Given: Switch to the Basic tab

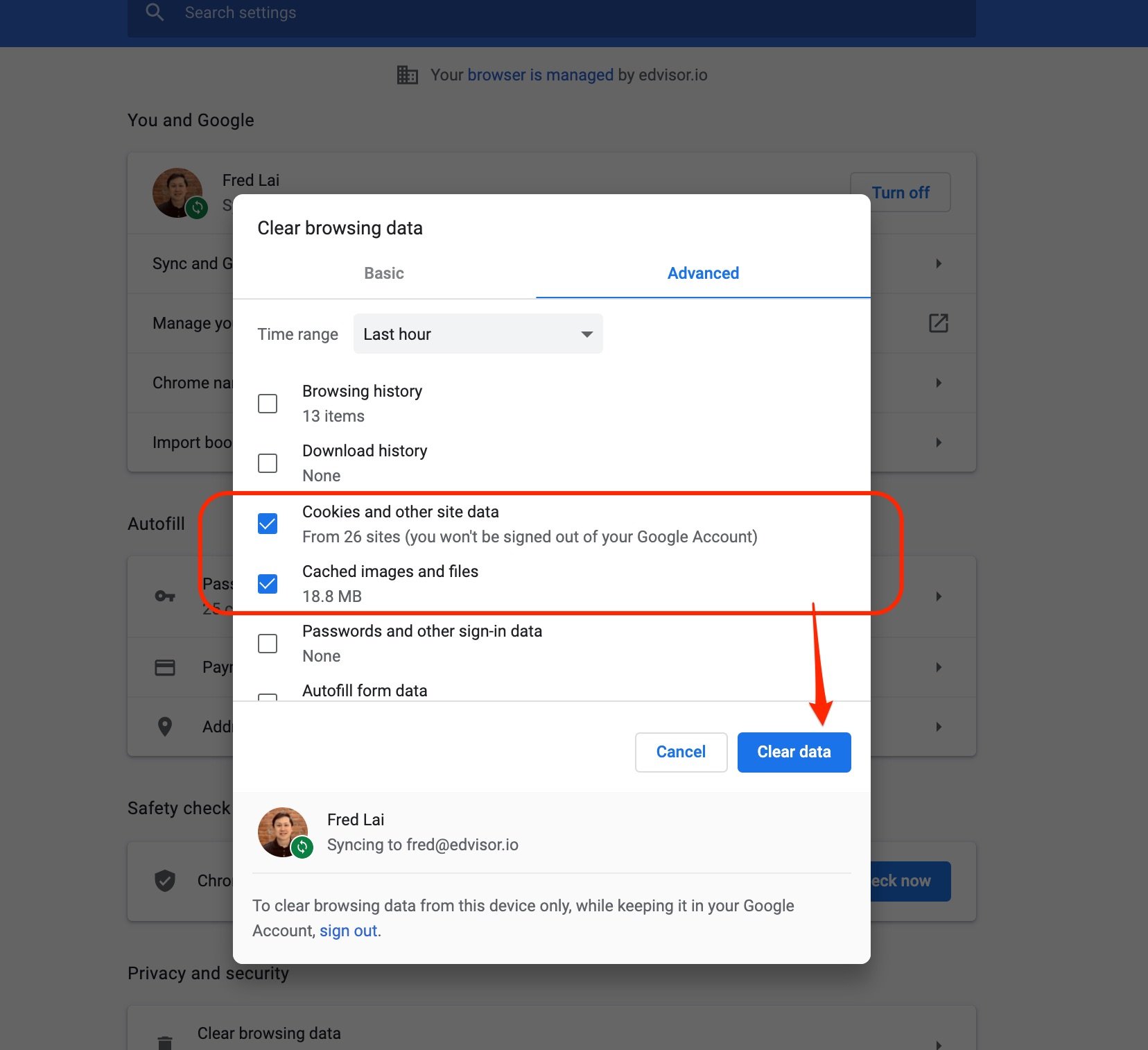Looking at the screenshot, I should (384, 273).
